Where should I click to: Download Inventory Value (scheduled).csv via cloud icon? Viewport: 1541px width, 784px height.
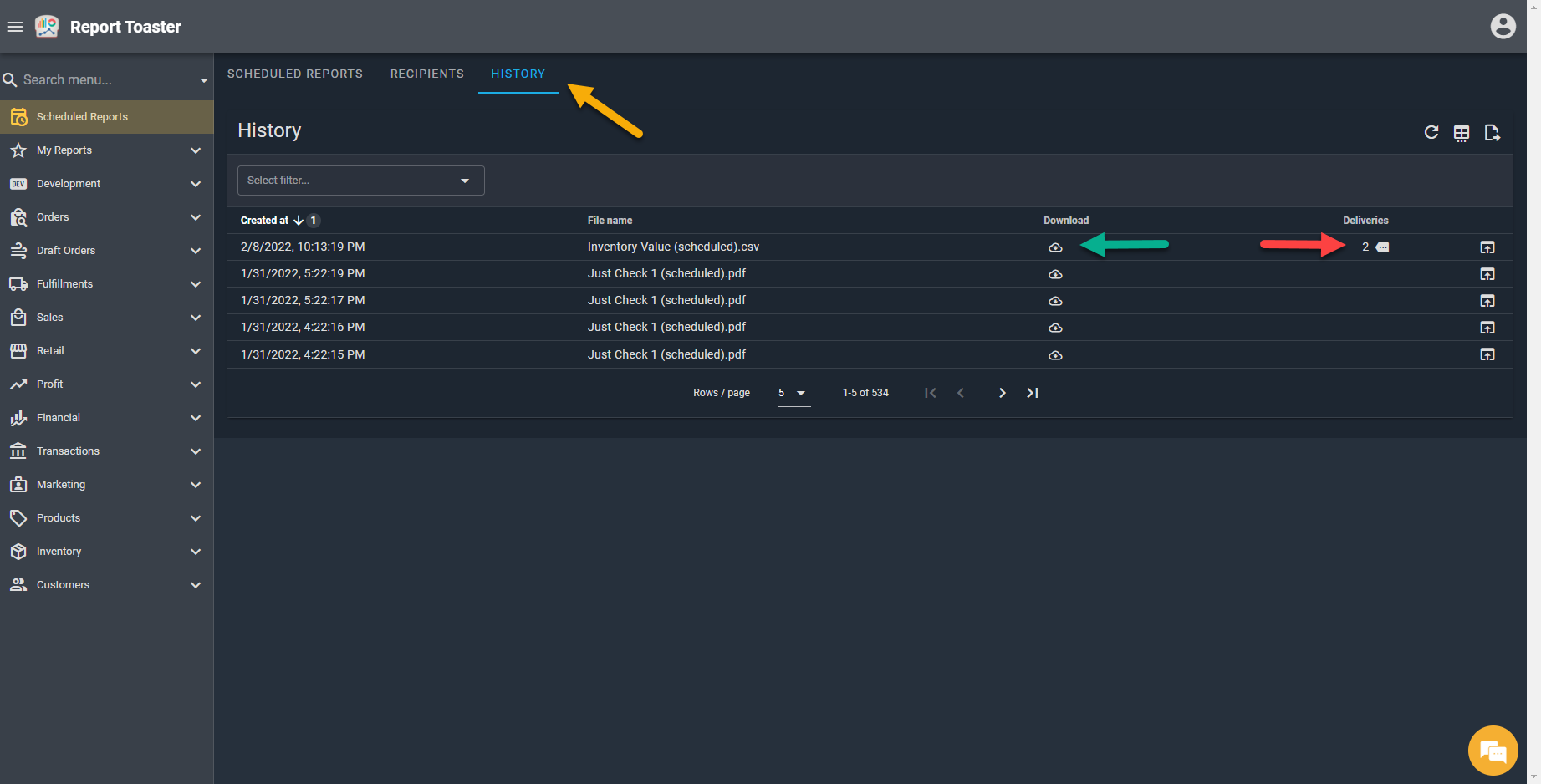[x=1055, y=247]
